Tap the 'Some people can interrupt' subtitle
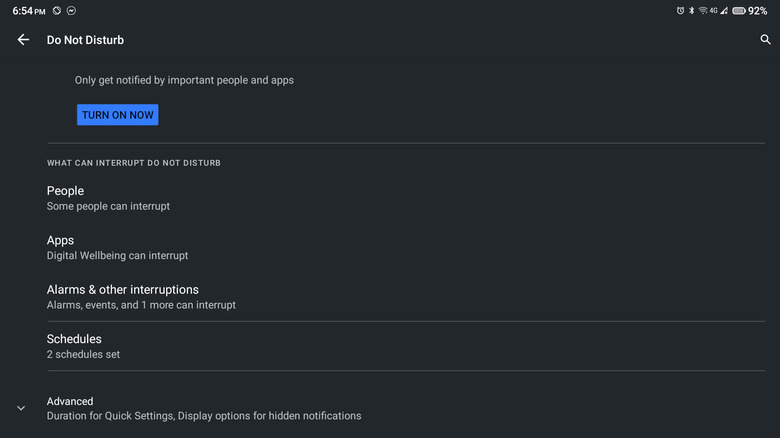Screen dimensions: 780x438 click(108, 206)
